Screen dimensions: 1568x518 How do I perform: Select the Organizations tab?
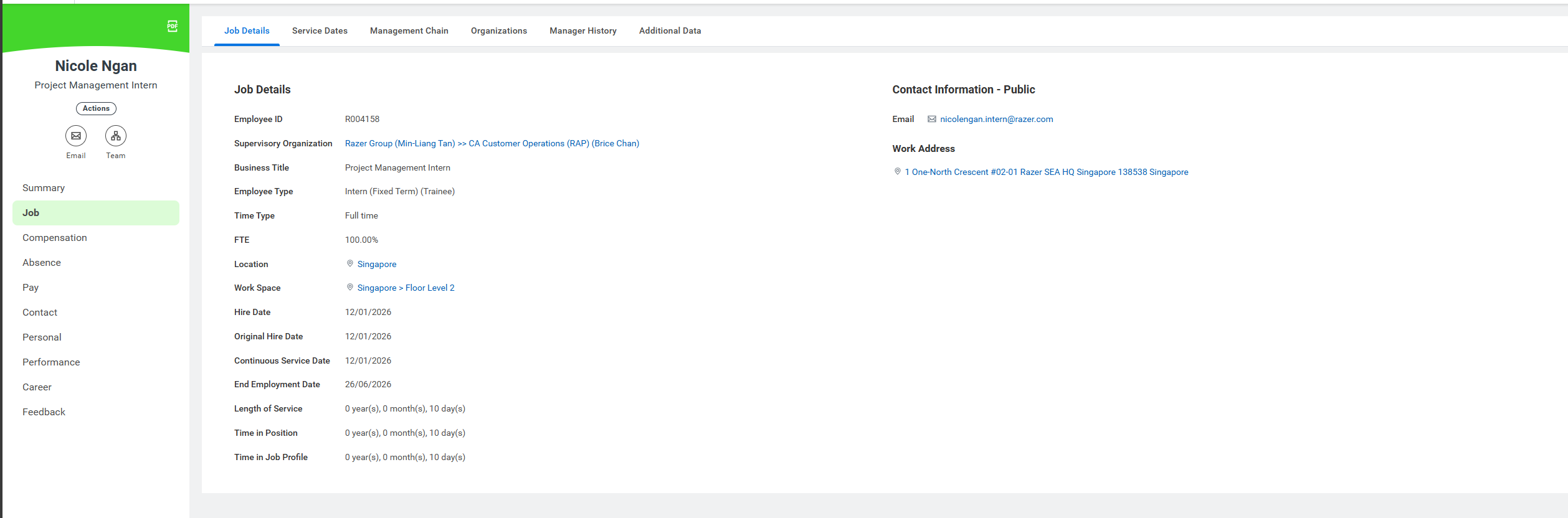tap(499, 31)
